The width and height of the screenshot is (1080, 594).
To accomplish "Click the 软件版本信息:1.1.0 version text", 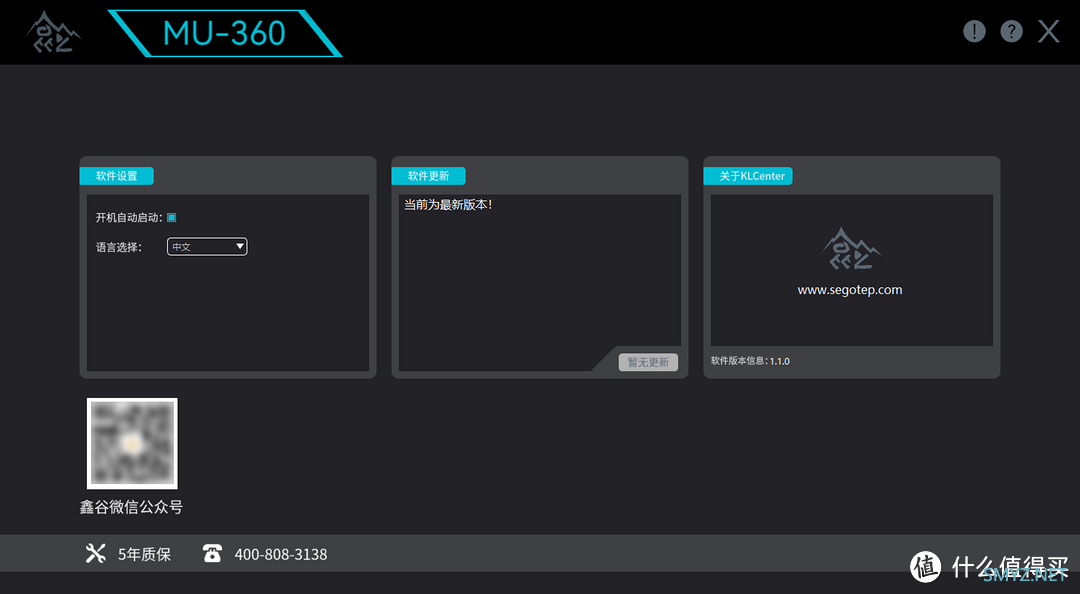I will (x=750, y=361).
